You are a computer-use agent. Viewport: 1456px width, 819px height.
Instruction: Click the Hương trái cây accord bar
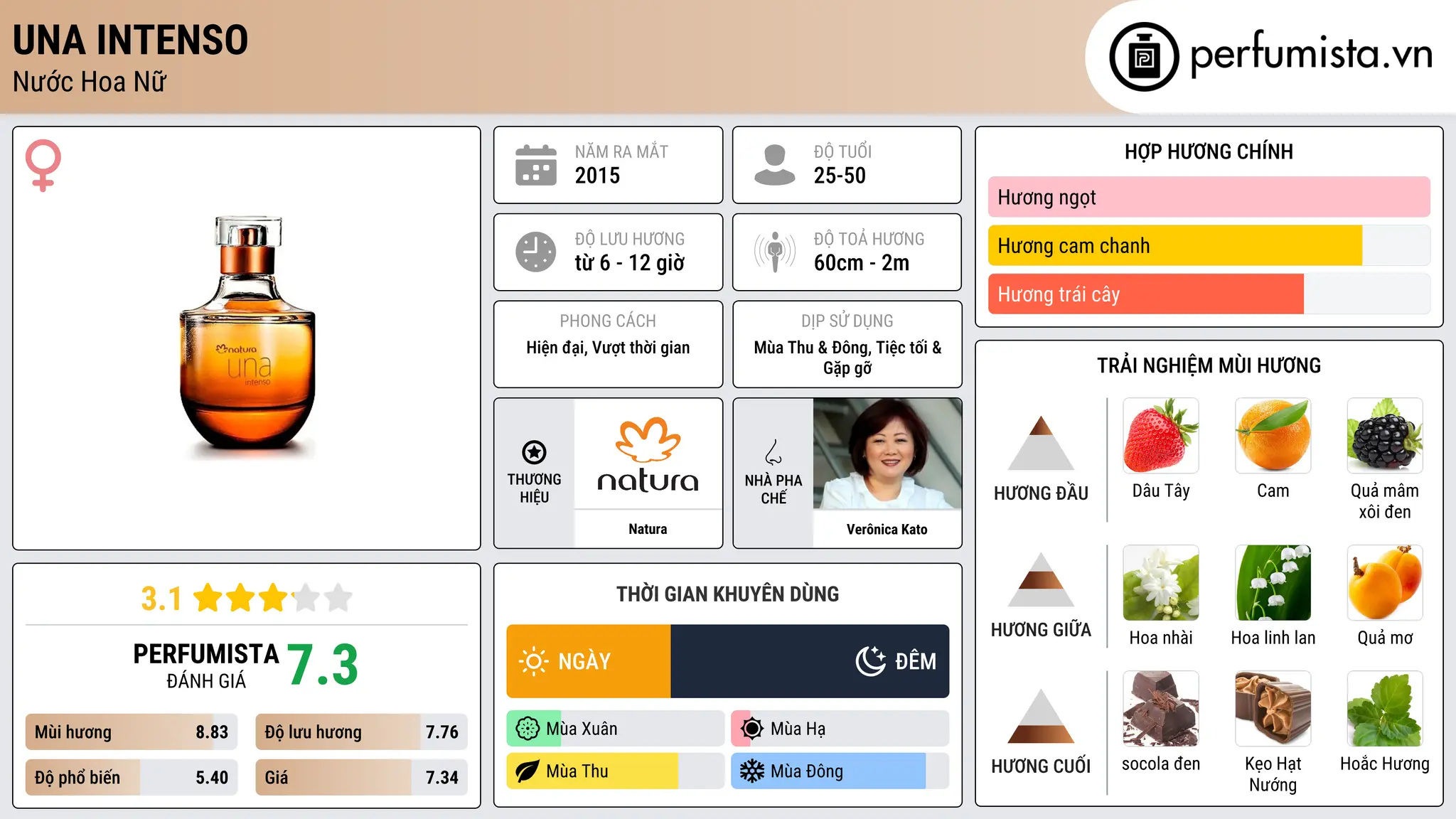tap(1209, 294)
